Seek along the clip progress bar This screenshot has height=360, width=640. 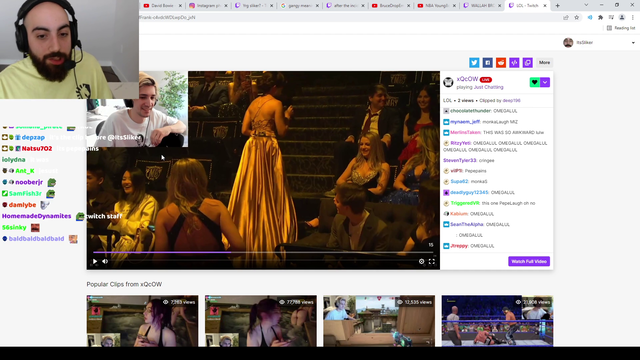click(x=263, y=252)
